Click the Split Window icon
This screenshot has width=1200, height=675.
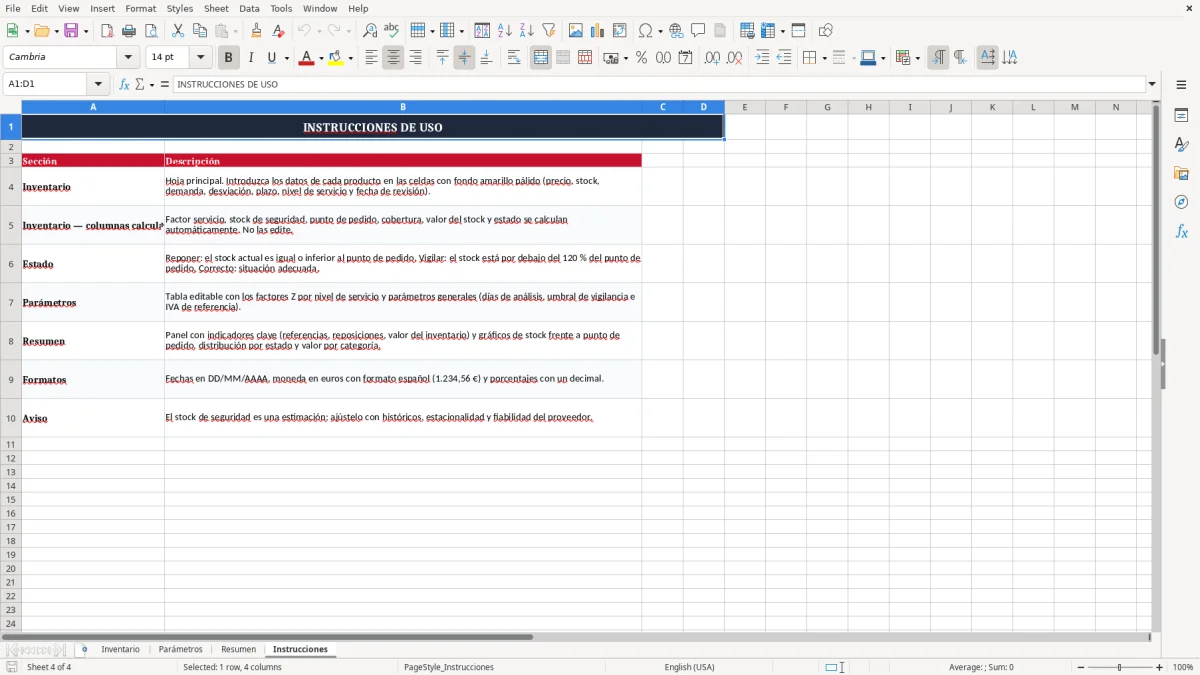click(798, 31)
